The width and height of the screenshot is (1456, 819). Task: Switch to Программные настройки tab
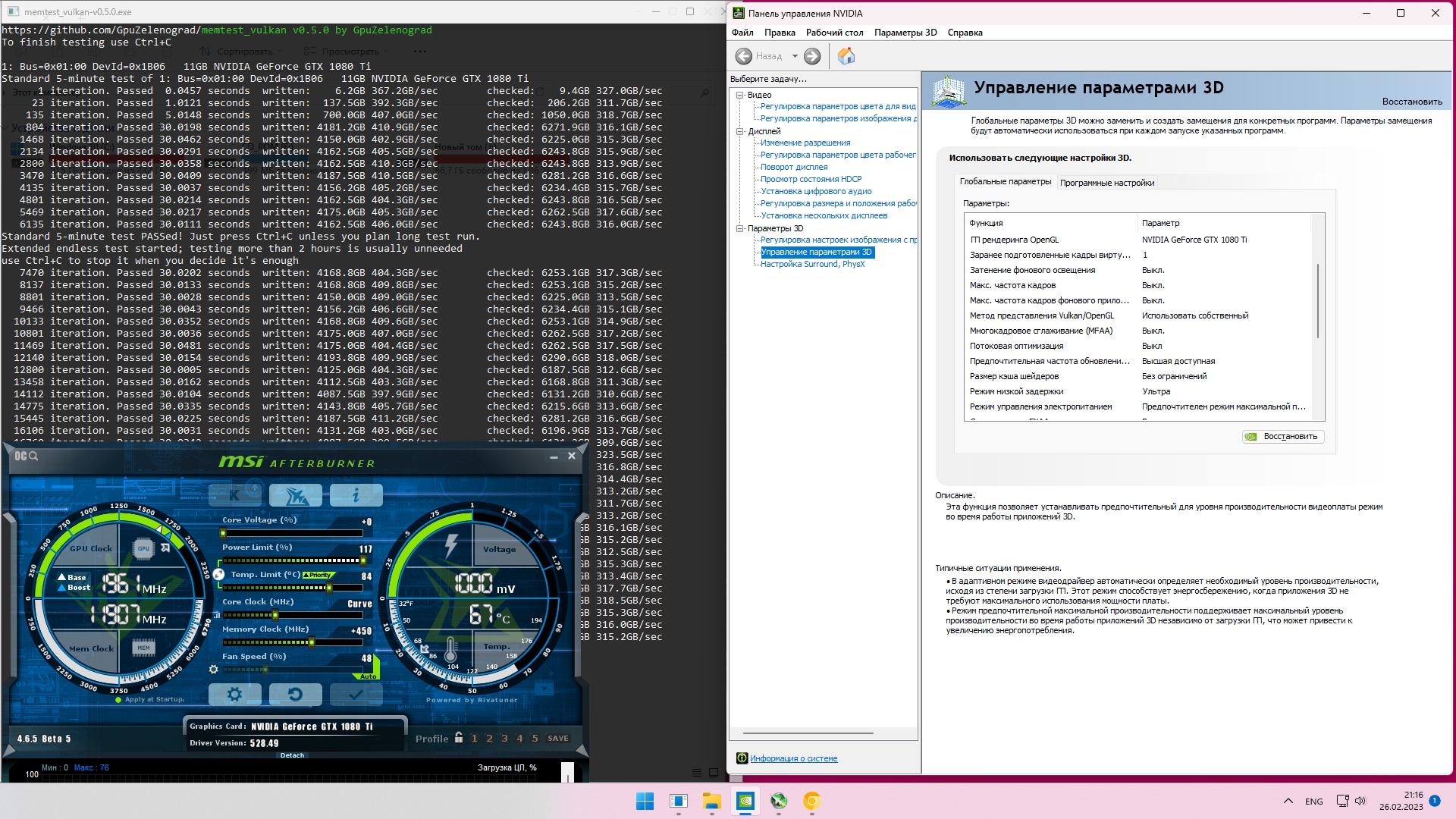coord(1106,183)
